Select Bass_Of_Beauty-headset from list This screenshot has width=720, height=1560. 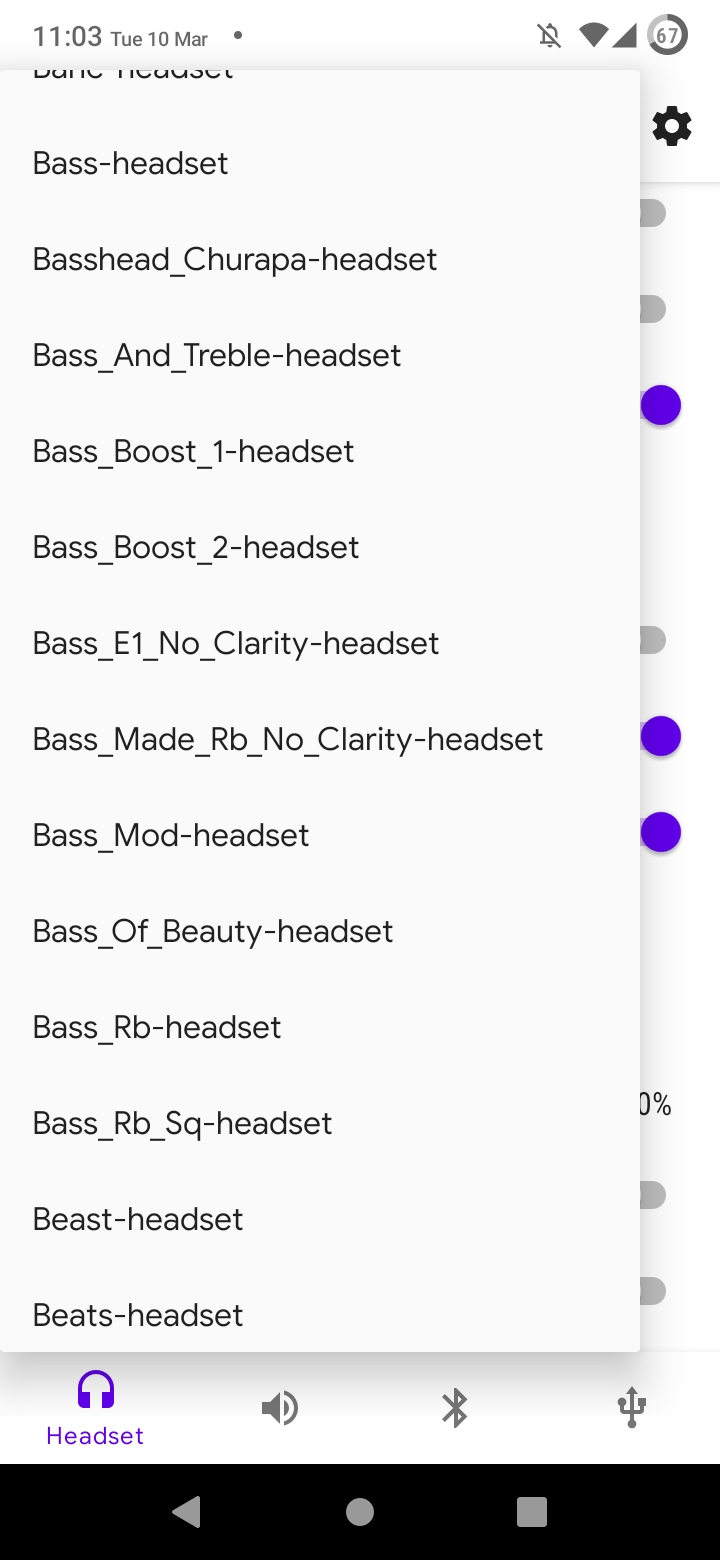[x=320, y=931]
